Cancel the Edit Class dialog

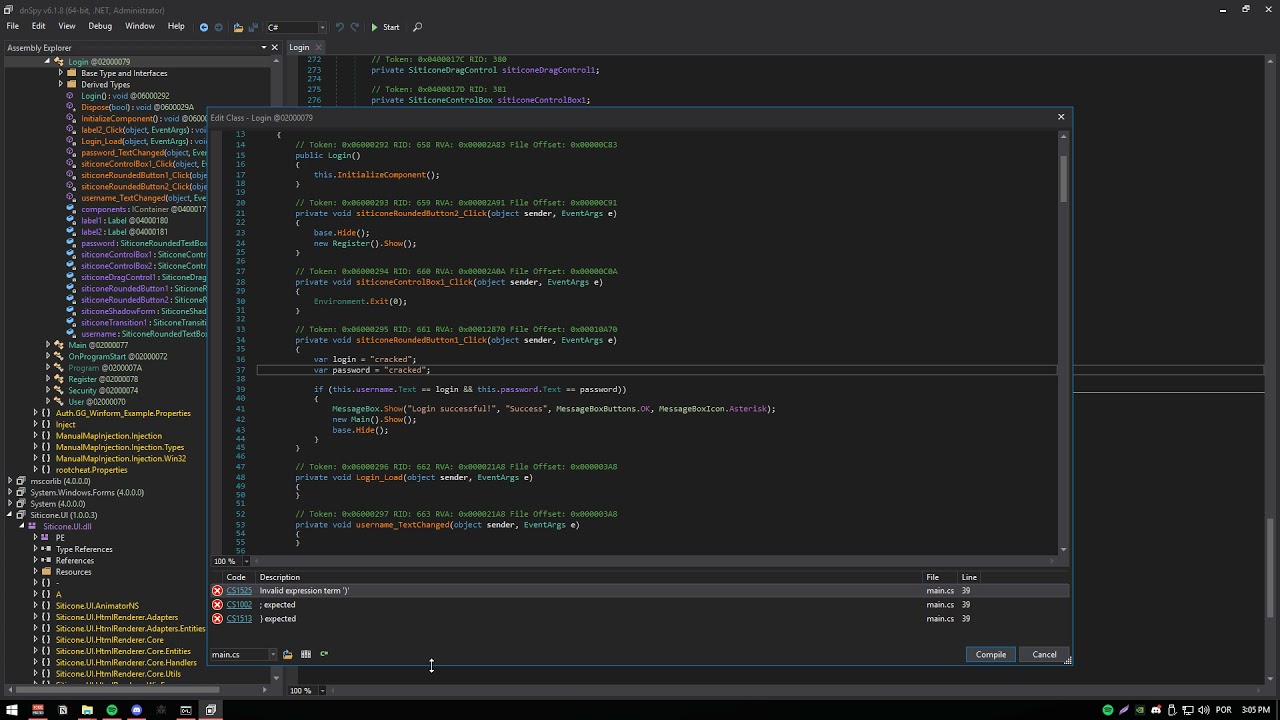(1044, 654)
